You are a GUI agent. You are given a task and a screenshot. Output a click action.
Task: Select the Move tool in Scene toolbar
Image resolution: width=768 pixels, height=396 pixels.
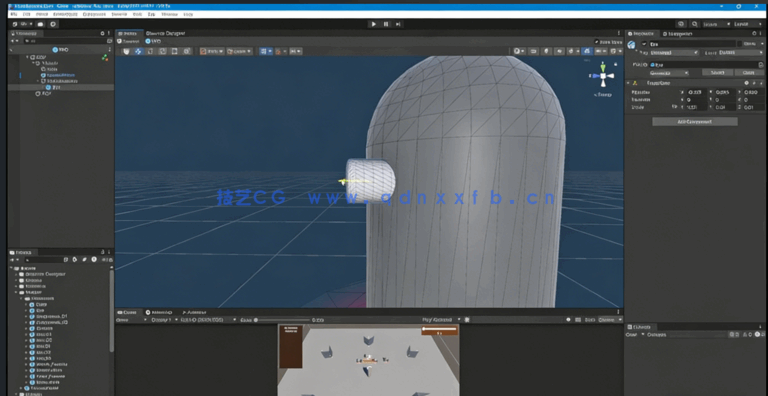coord(138,51)
